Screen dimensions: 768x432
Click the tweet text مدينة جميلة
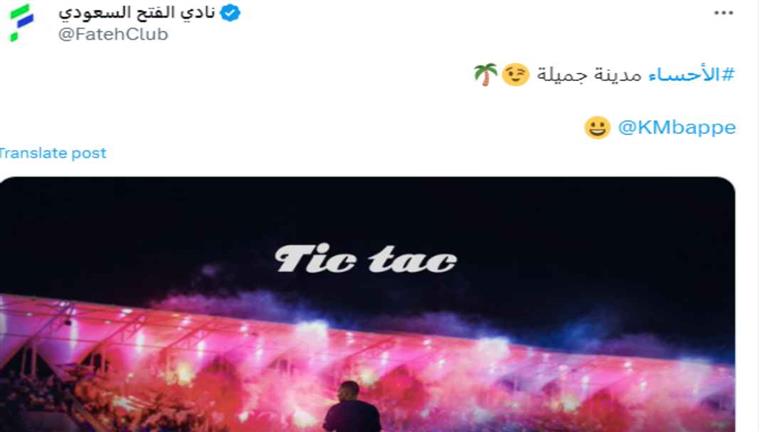[589, 75]
